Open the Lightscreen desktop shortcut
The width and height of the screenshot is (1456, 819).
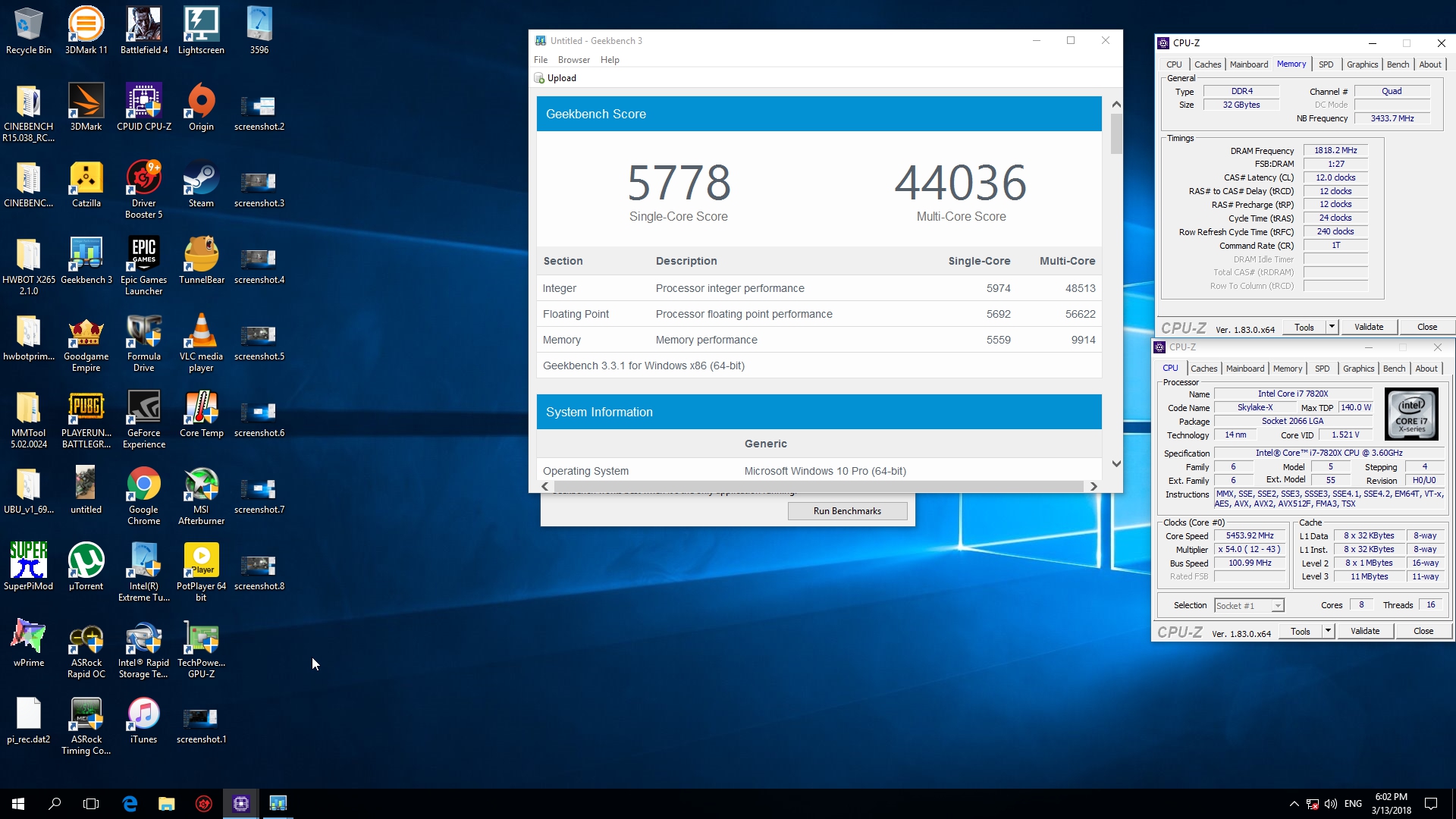(x=201, y=30)
